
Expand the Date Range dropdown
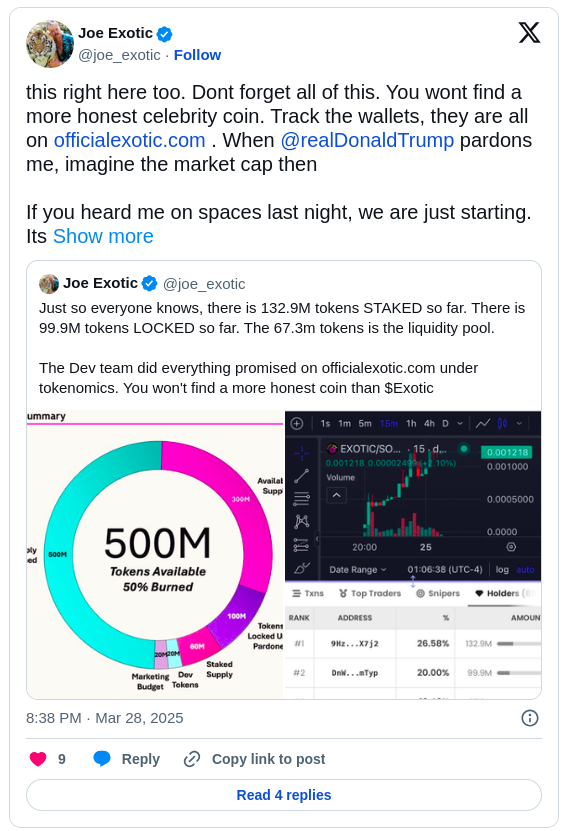click(x=358, y=570)
